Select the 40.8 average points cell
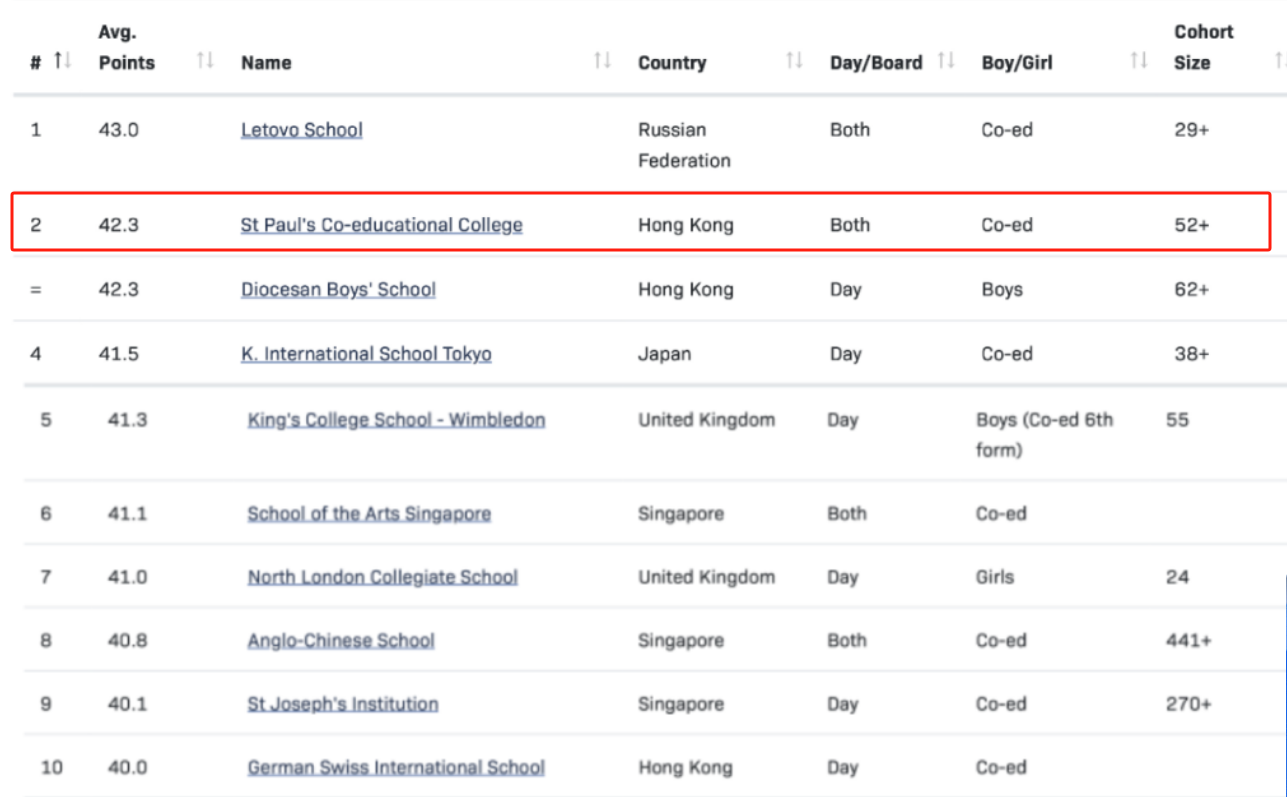 [x=127, y=641]
